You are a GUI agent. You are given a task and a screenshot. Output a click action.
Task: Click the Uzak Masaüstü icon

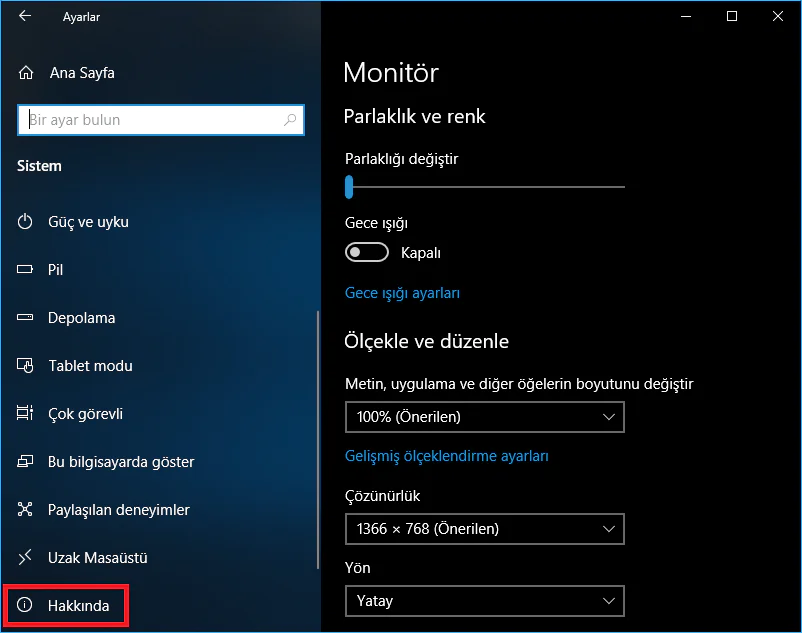click(x=26, y=558)
